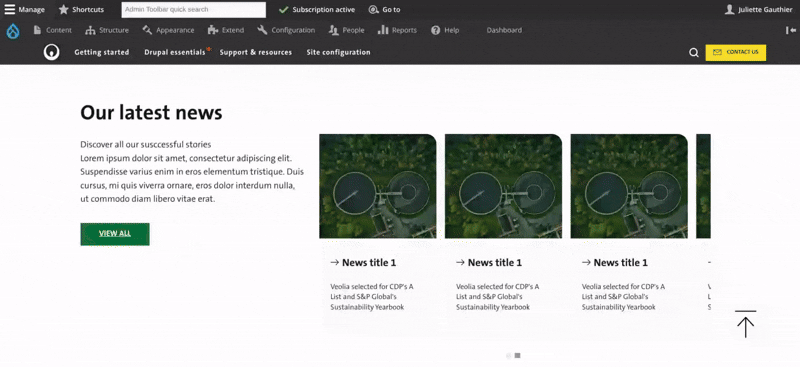This screenshot has width=800, height=367.
Task: Open the third news card image
Action: (629, 186)
